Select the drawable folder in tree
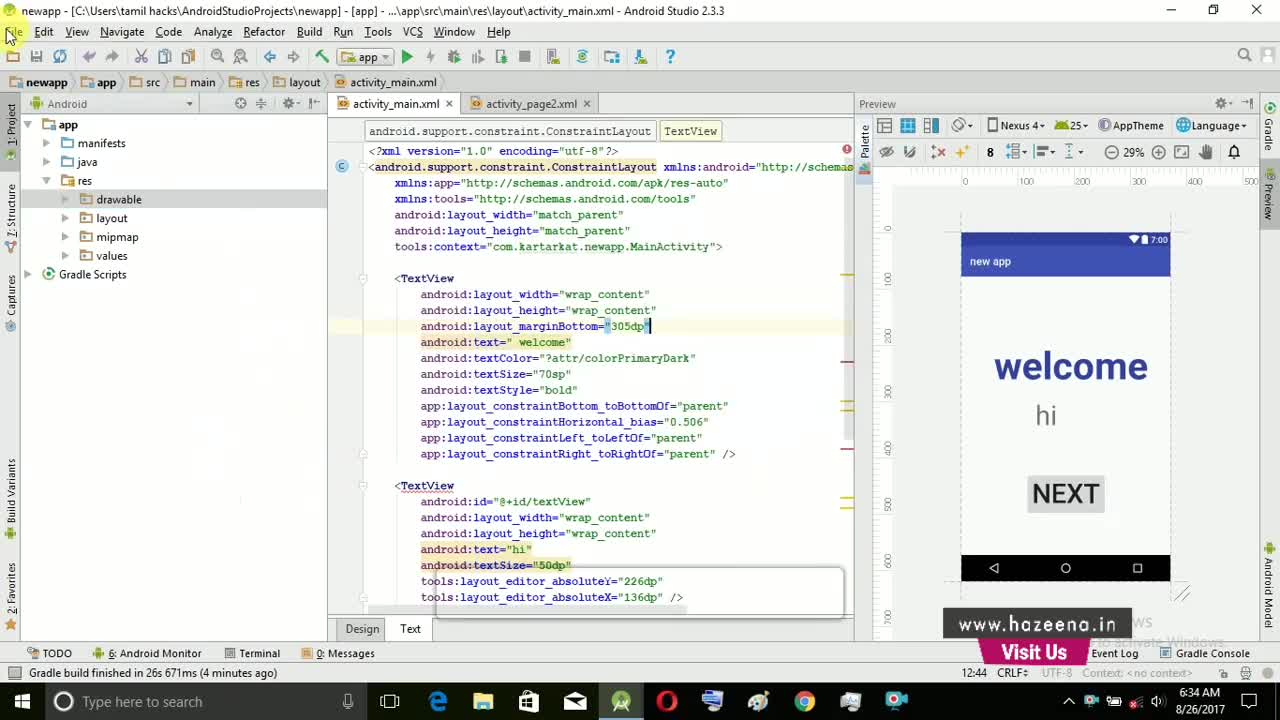 (x=119, y=199)
